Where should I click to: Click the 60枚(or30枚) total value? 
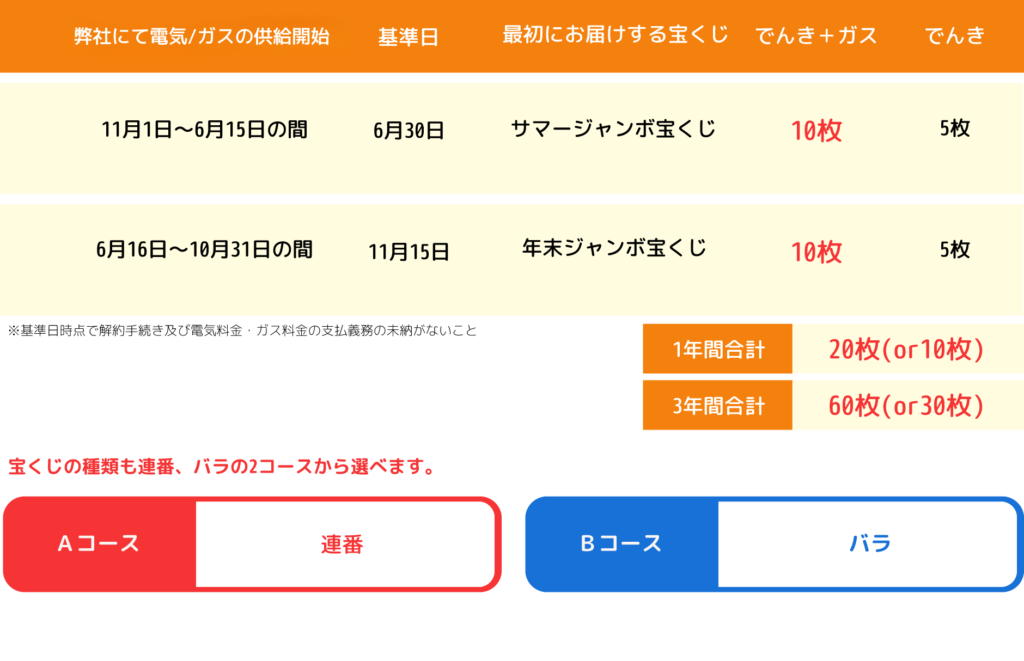coord(906,406)
